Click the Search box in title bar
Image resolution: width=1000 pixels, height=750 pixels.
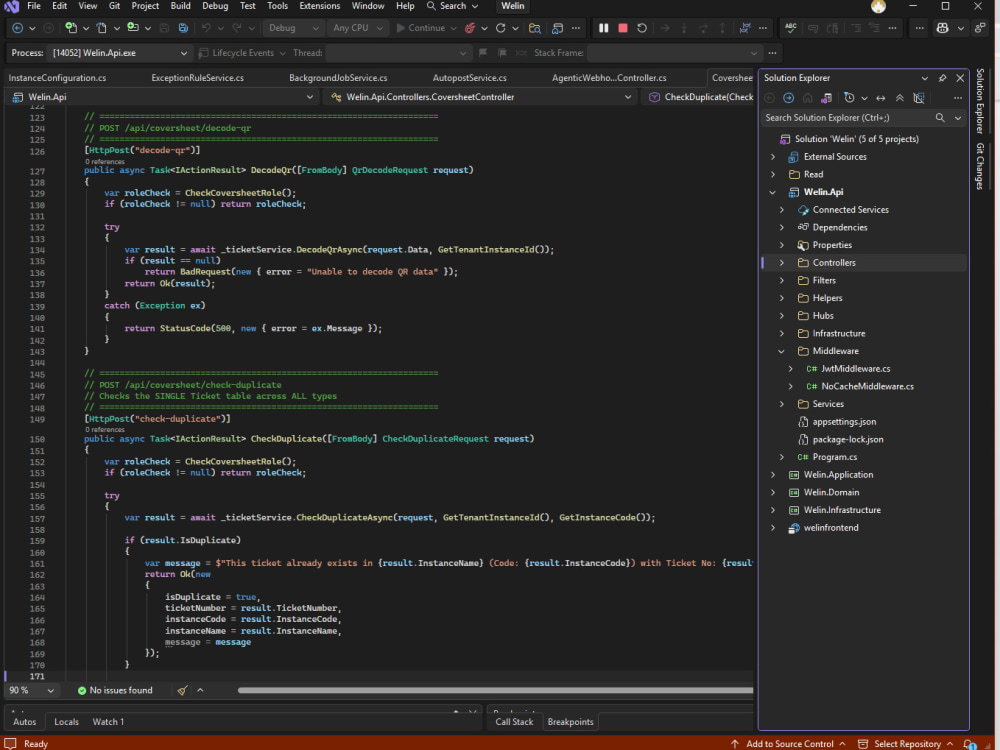452,6
